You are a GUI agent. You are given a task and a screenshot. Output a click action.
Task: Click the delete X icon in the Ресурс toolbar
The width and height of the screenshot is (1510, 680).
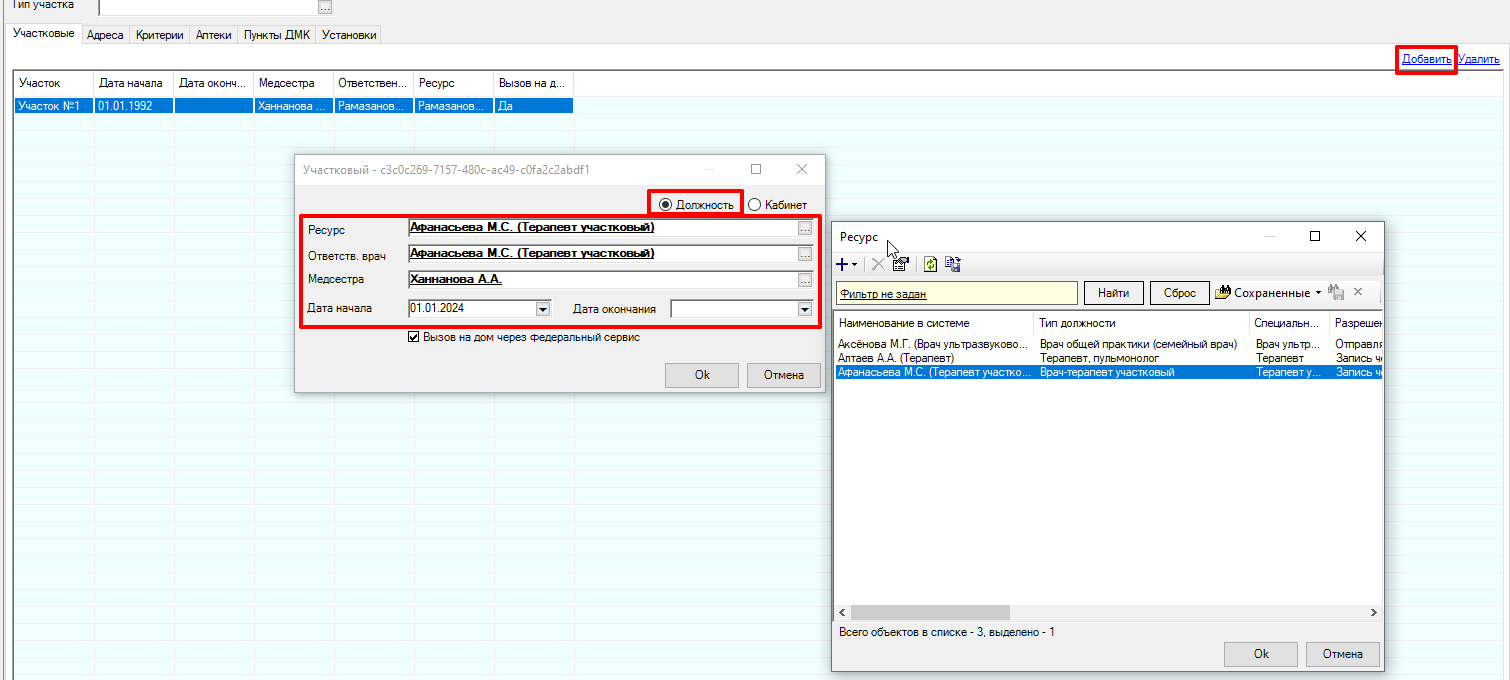pyautogui.click(x=877, y=265)
